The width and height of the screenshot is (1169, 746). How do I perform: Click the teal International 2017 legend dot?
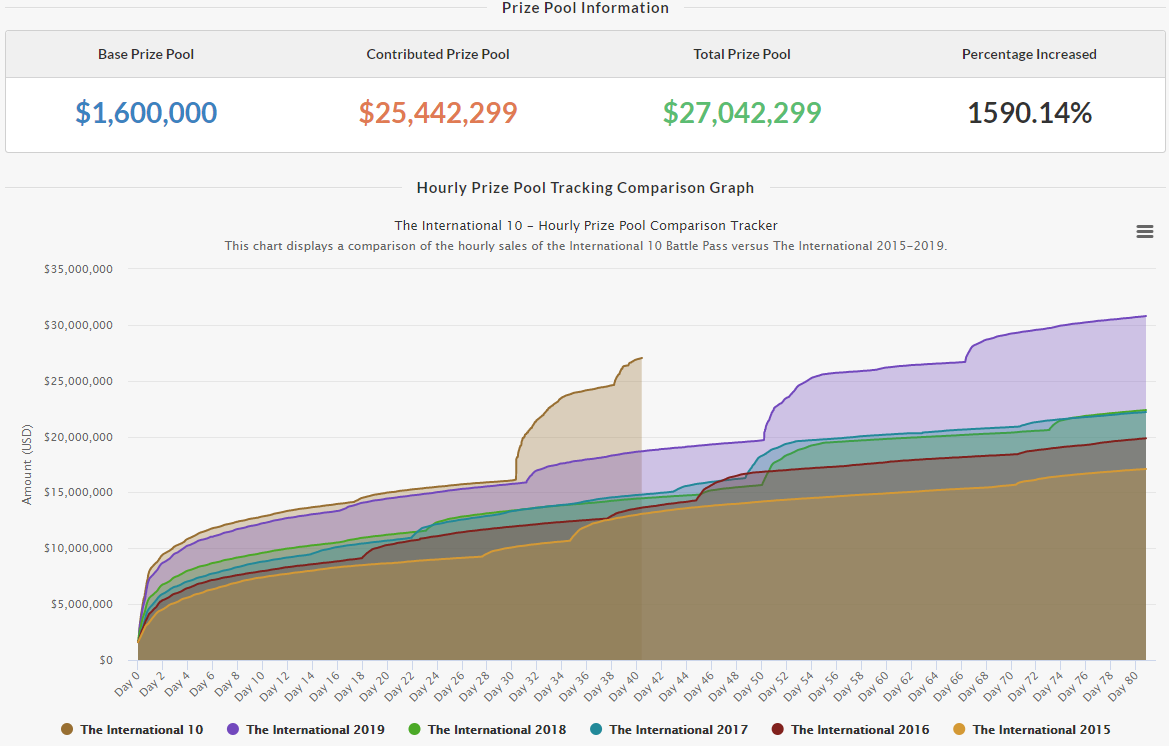(596, 730)
